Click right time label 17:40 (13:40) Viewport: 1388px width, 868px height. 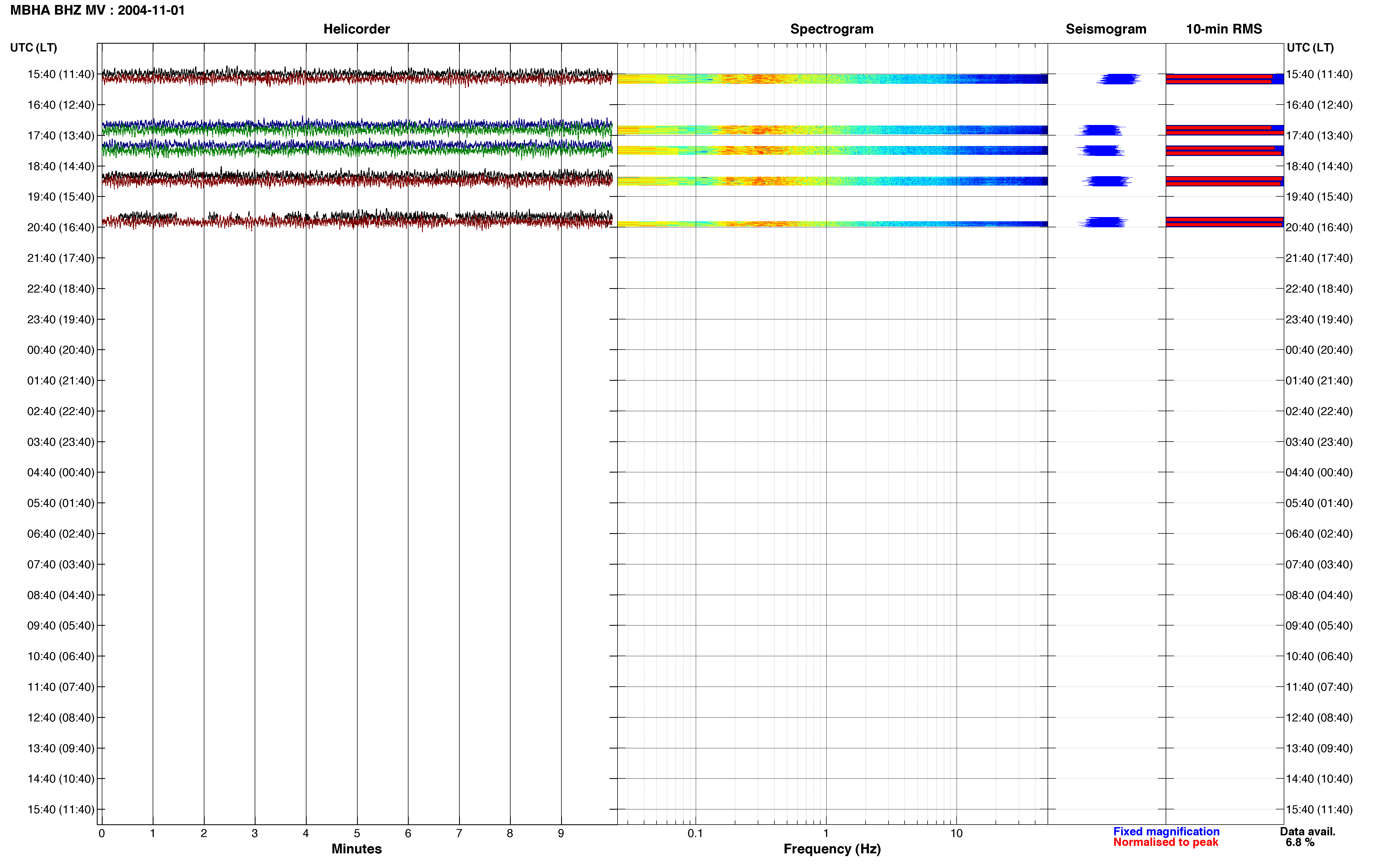(1319, 135)
